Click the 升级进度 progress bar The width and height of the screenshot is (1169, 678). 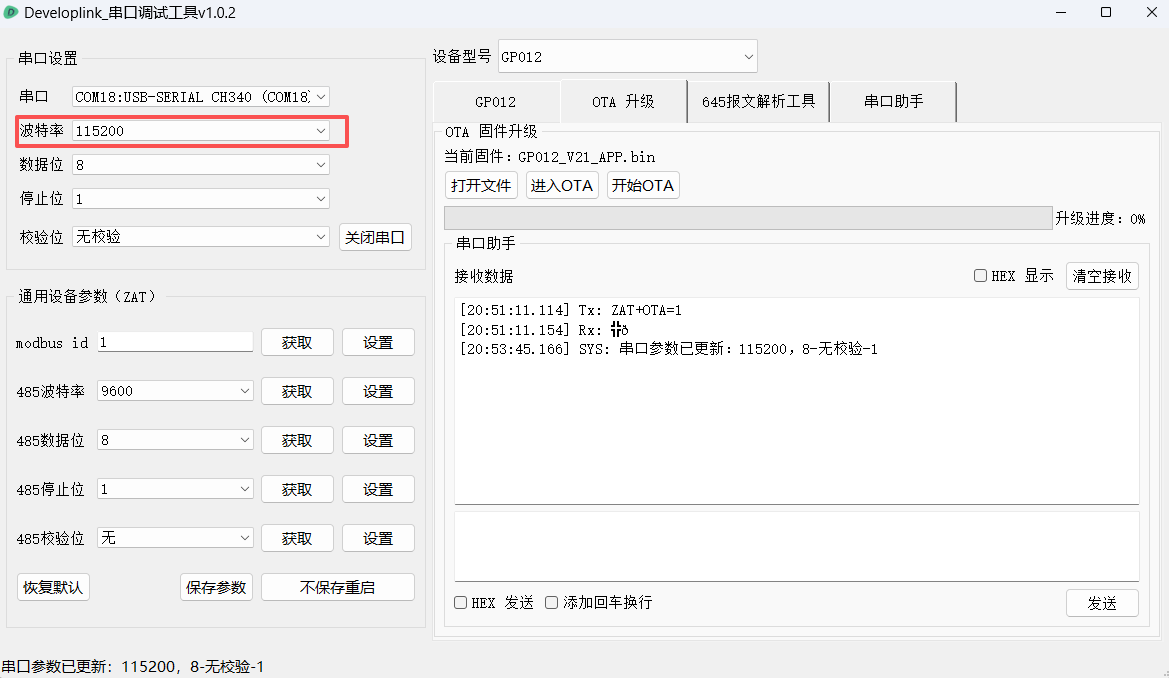(x=748, y=219)
